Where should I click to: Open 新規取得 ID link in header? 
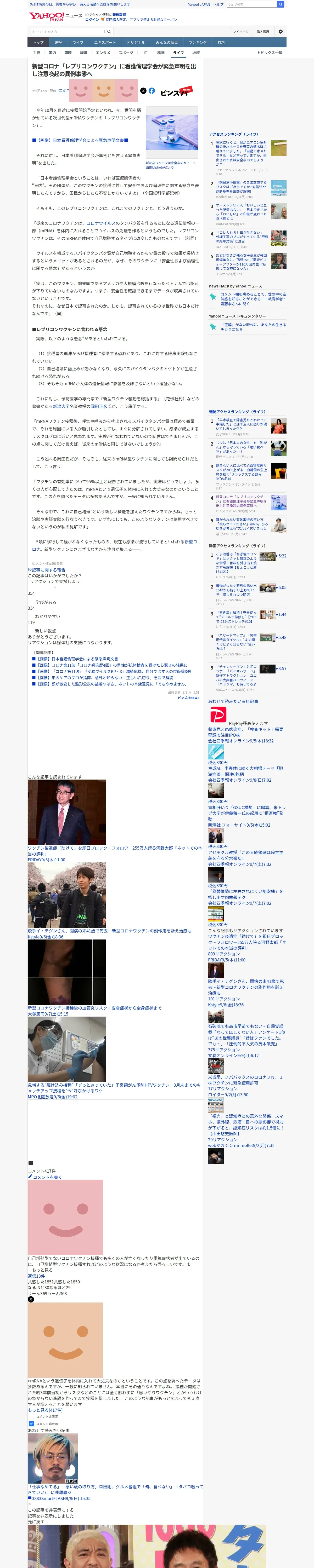(119, 14)
